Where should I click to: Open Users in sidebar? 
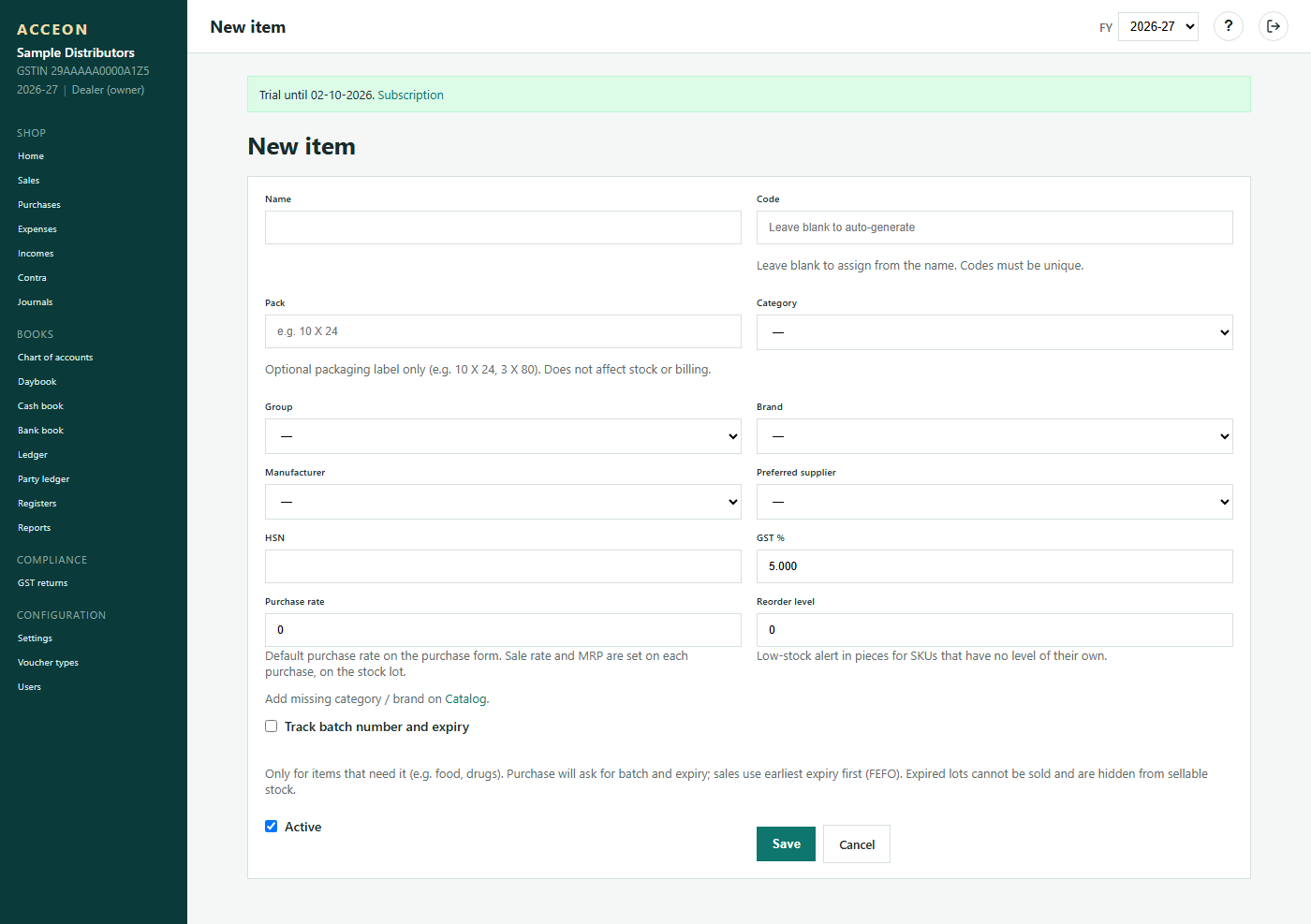coord(30,687)
